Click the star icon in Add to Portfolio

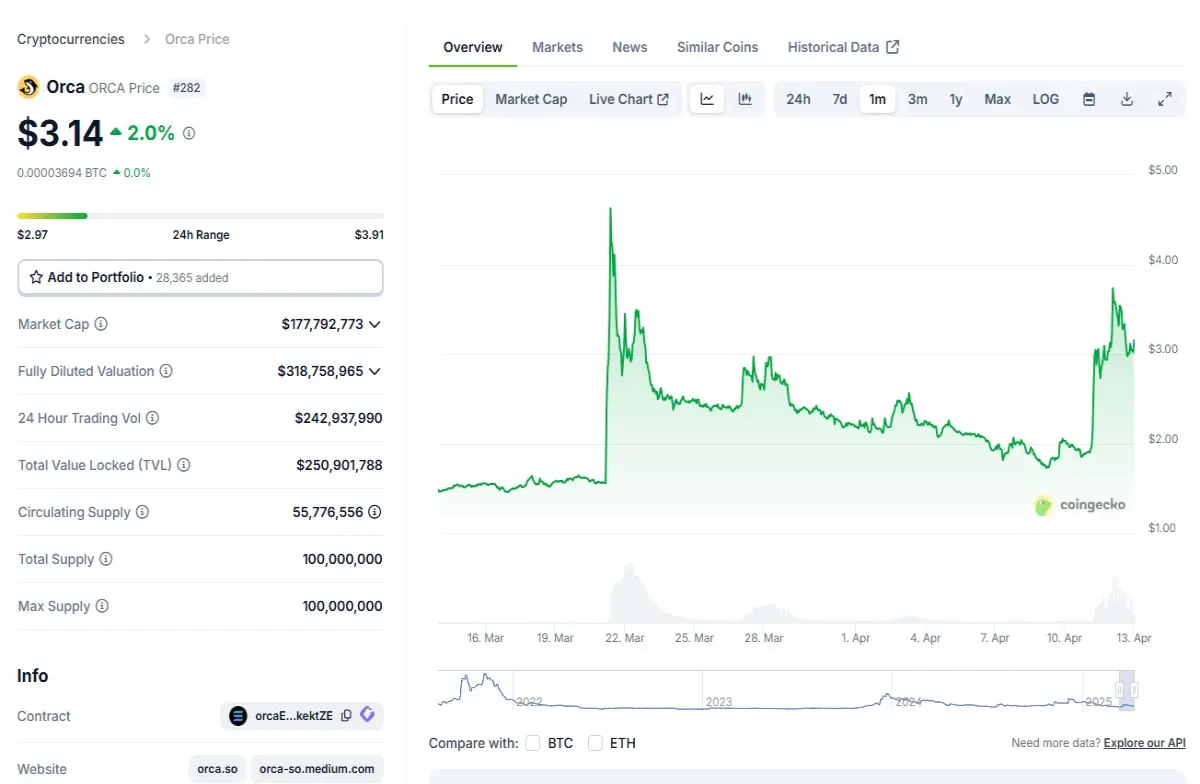tap(36, 277)
